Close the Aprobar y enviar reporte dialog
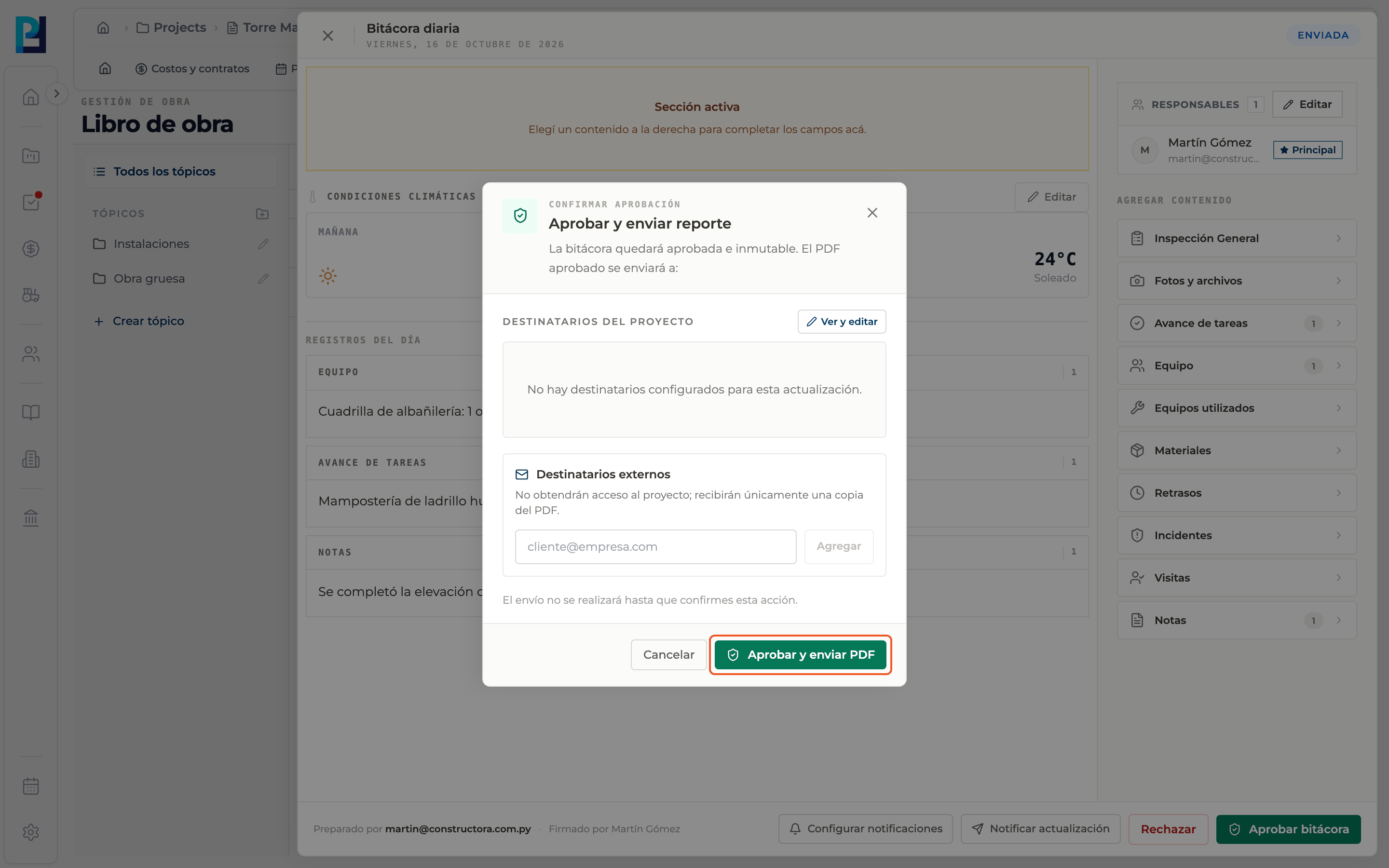1389x868 pixels. tap(872, 213)
